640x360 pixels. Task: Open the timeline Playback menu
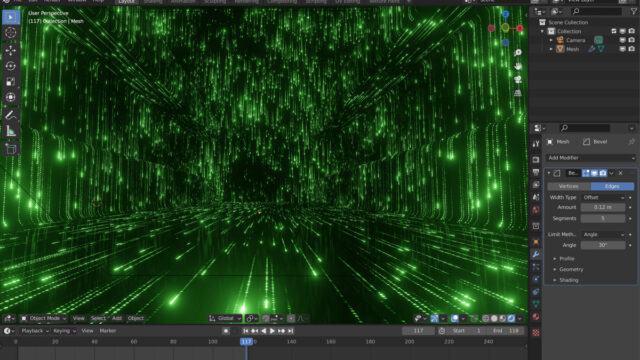point(35,331)
